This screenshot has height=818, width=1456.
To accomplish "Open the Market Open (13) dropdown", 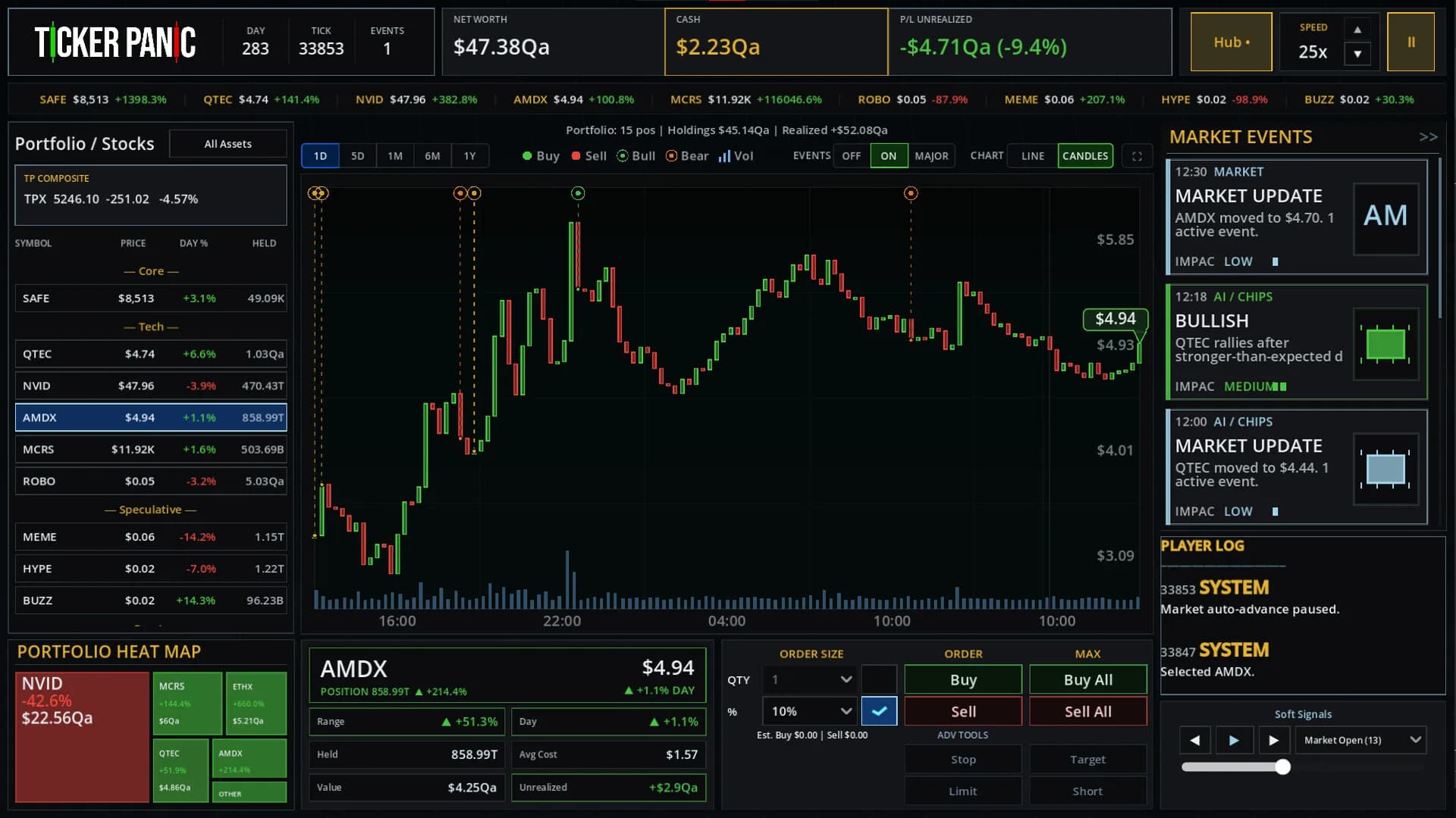I will (1361, 740).
